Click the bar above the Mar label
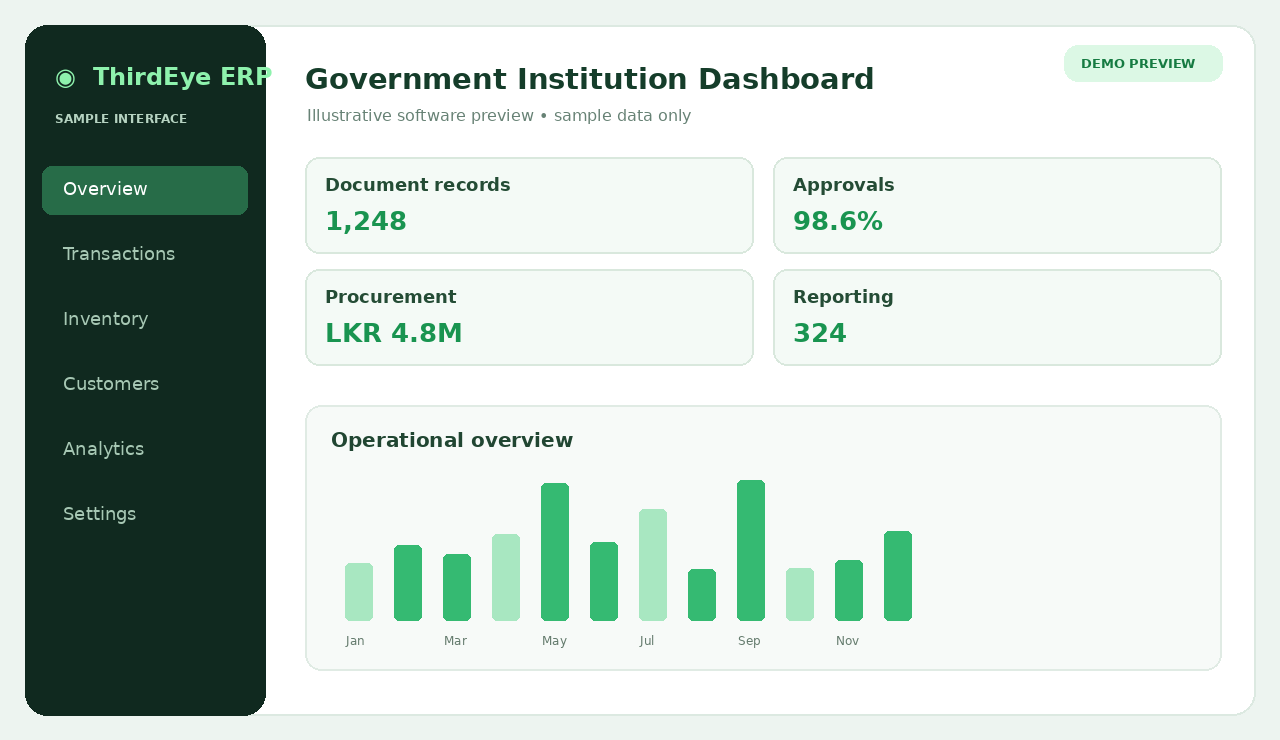 point(457,587)
